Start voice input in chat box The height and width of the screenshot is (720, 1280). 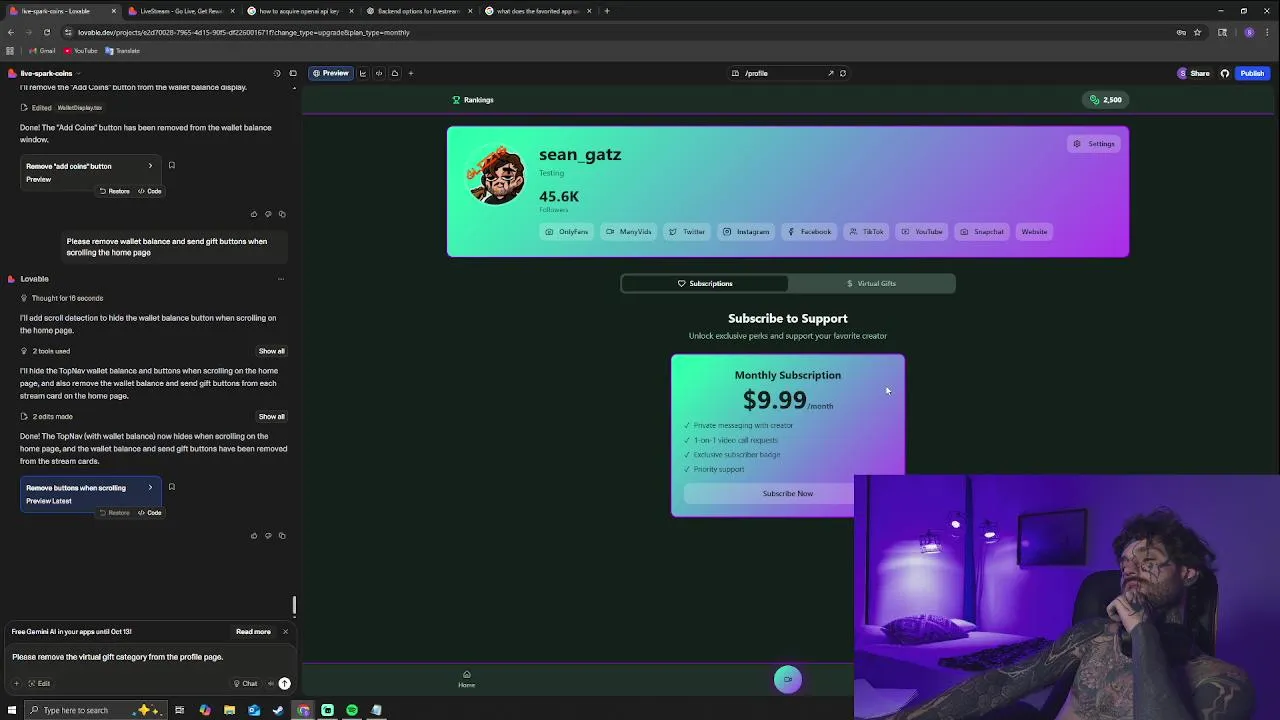click(270, 683)
